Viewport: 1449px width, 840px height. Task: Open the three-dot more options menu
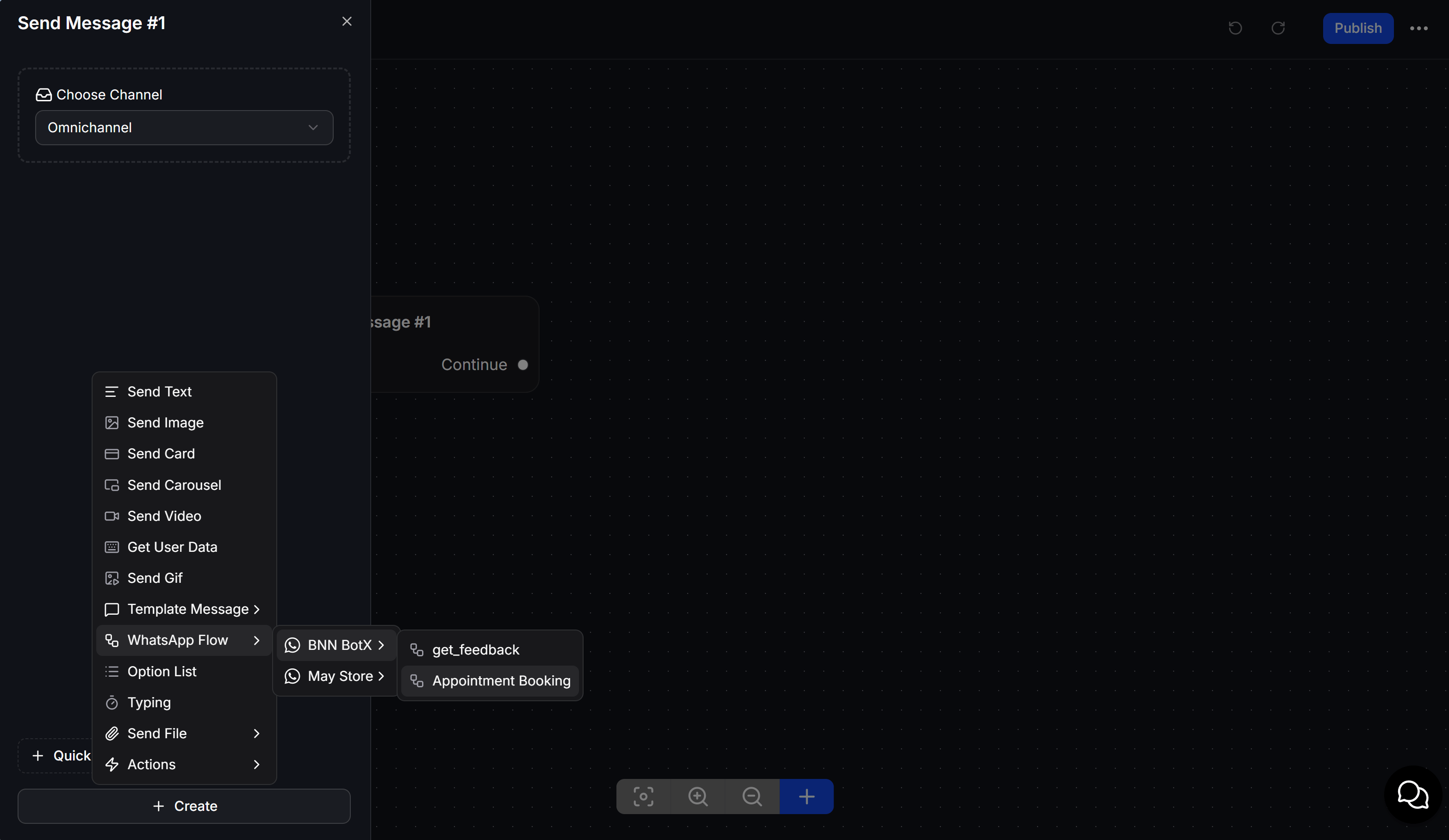pos(1419,28)
